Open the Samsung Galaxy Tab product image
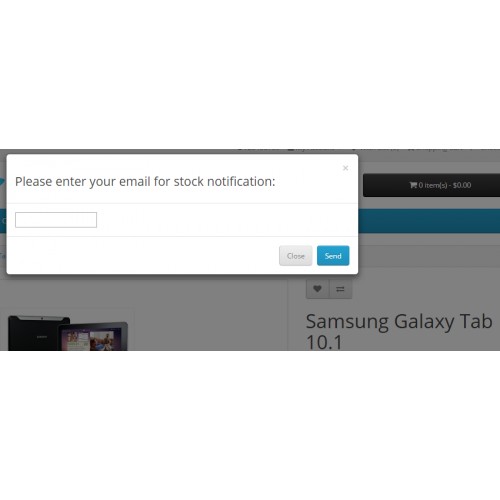The image size is (500, 500). coord(68,332)
